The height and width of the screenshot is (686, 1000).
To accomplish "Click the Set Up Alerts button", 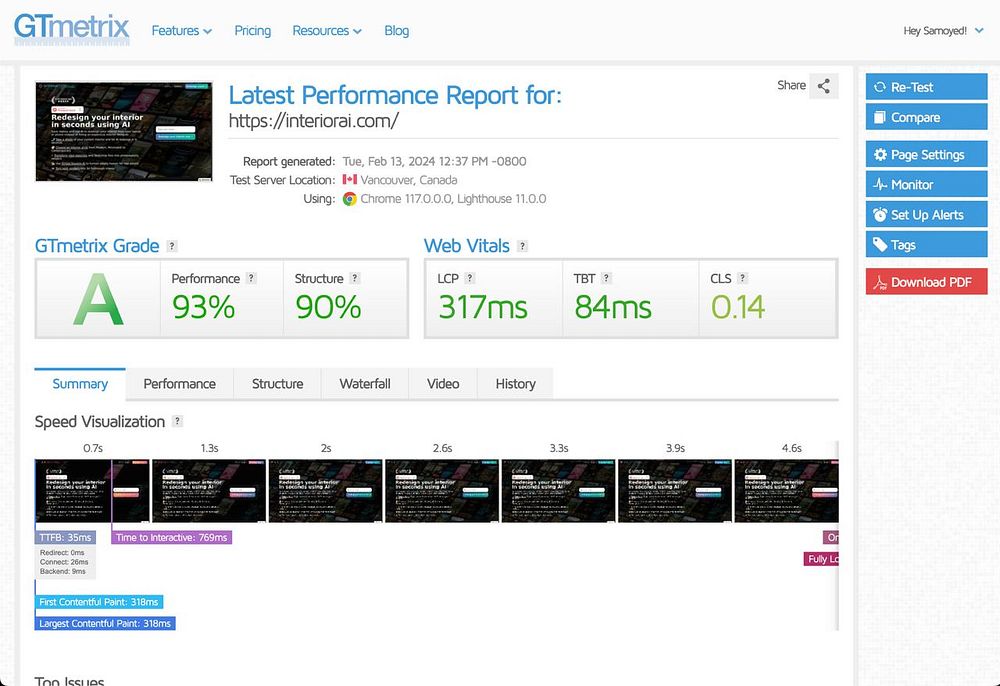I will (x=926, y=214).
